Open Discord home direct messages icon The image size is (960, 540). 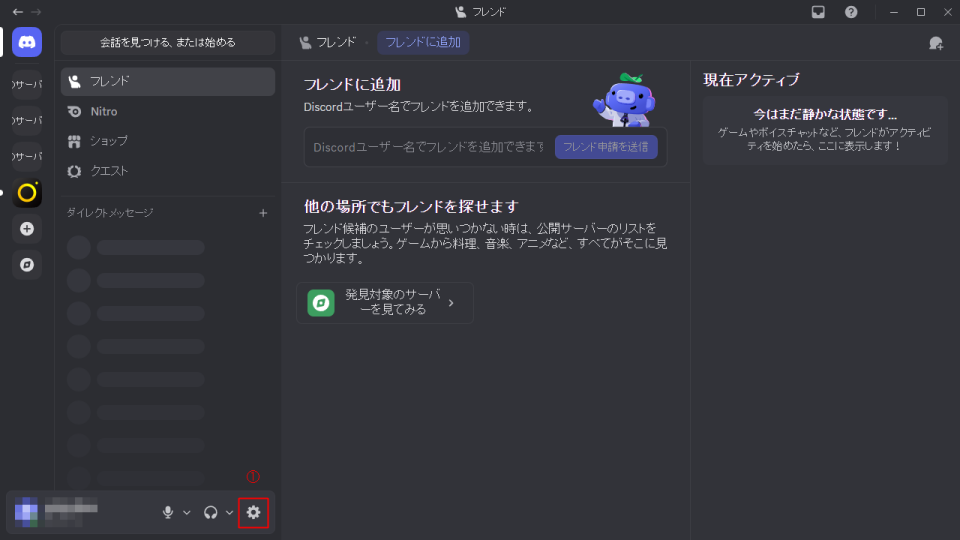pos(27,42)
